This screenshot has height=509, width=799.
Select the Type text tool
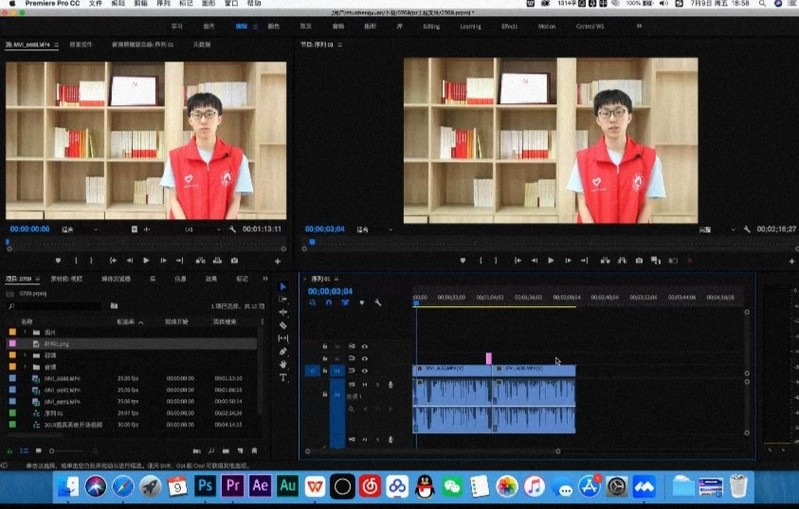[283, 377]
